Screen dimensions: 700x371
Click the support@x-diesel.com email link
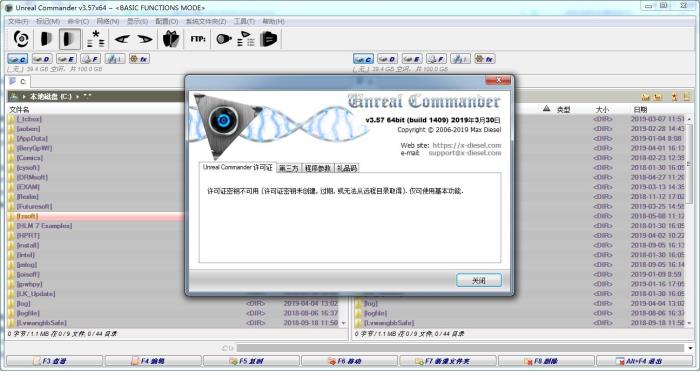point(465,153)
